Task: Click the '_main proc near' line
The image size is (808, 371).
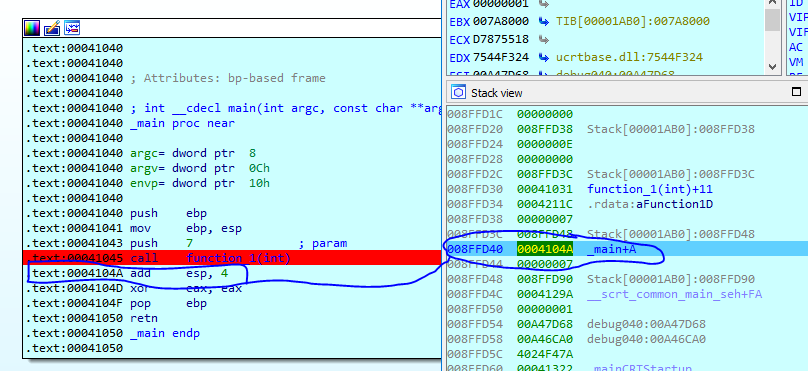Action: coord(182,123)
